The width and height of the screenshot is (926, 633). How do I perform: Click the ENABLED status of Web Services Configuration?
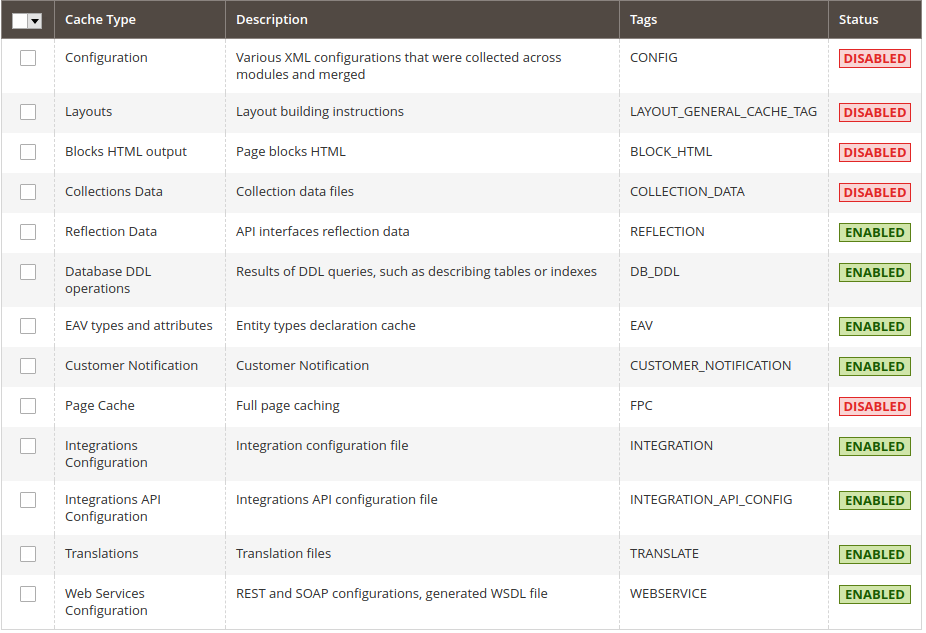click(x=875, y=595)
